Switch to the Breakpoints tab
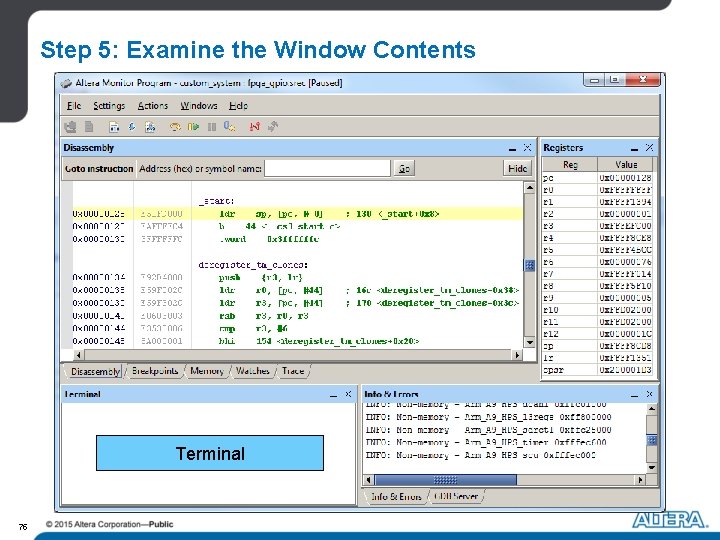This screenshot has width=720, height=540. point(155,371)
